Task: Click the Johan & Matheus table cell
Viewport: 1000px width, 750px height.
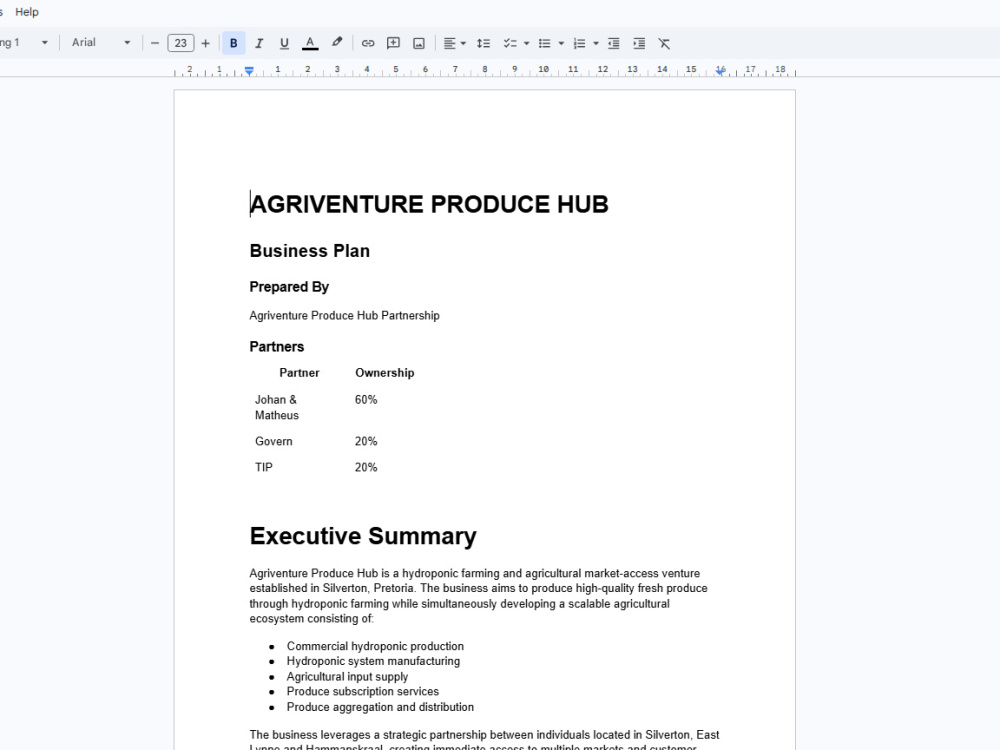Action: (x=277, y=408)
